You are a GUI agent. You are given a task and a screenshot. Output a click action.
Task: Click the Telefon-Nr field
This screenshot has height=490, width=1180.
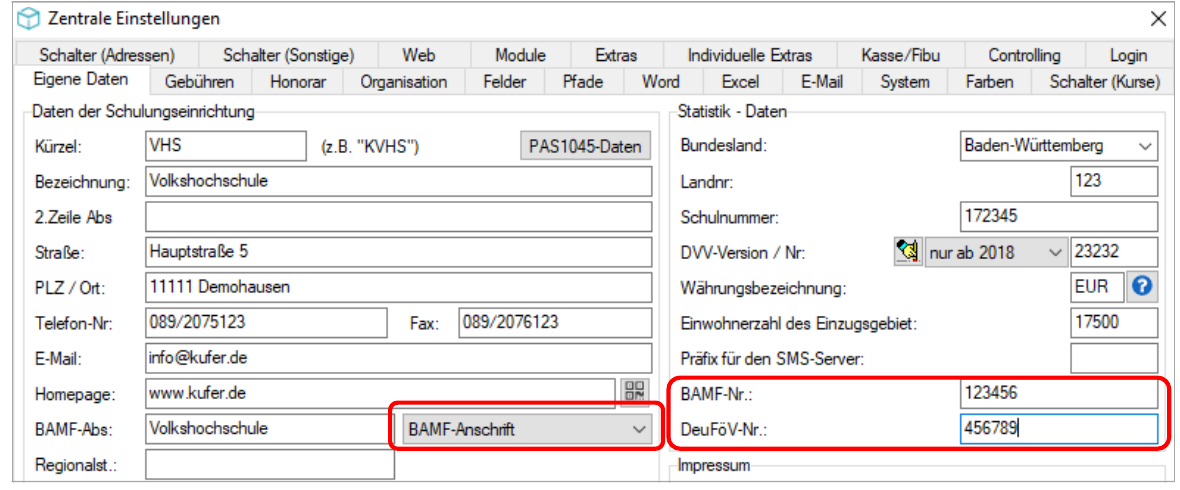(x=266, y=323)
